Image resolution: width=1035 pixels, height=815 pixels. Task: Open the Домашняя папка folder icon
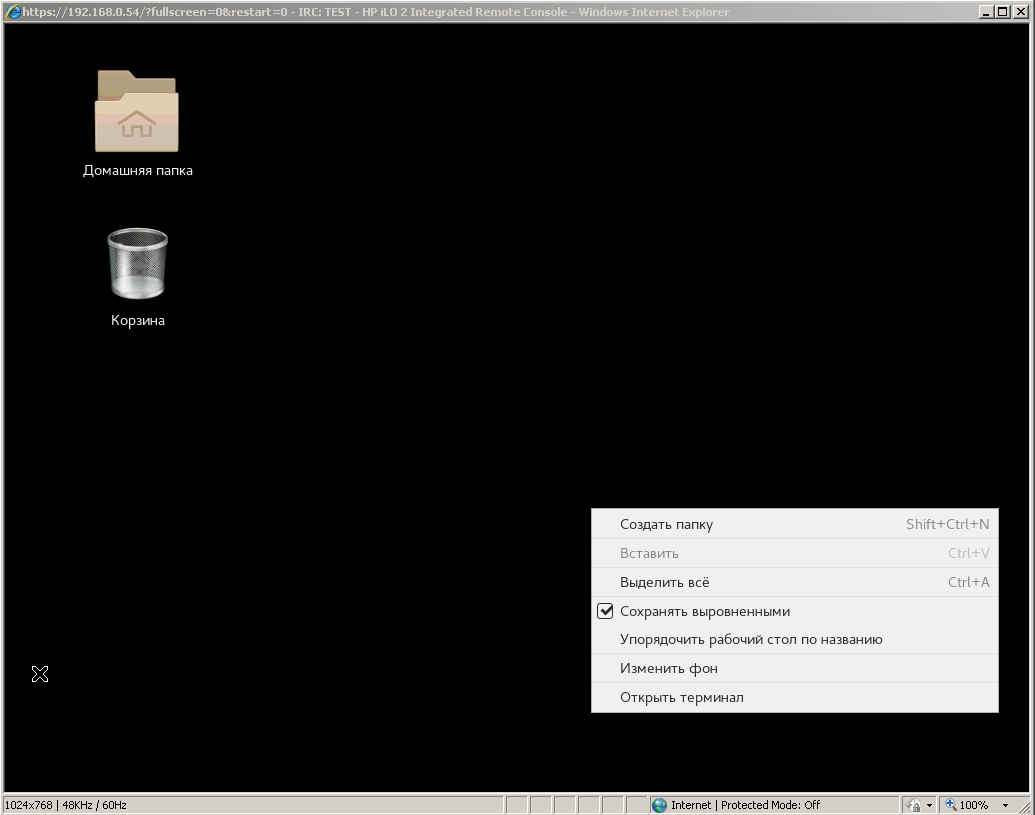point(137,111)
